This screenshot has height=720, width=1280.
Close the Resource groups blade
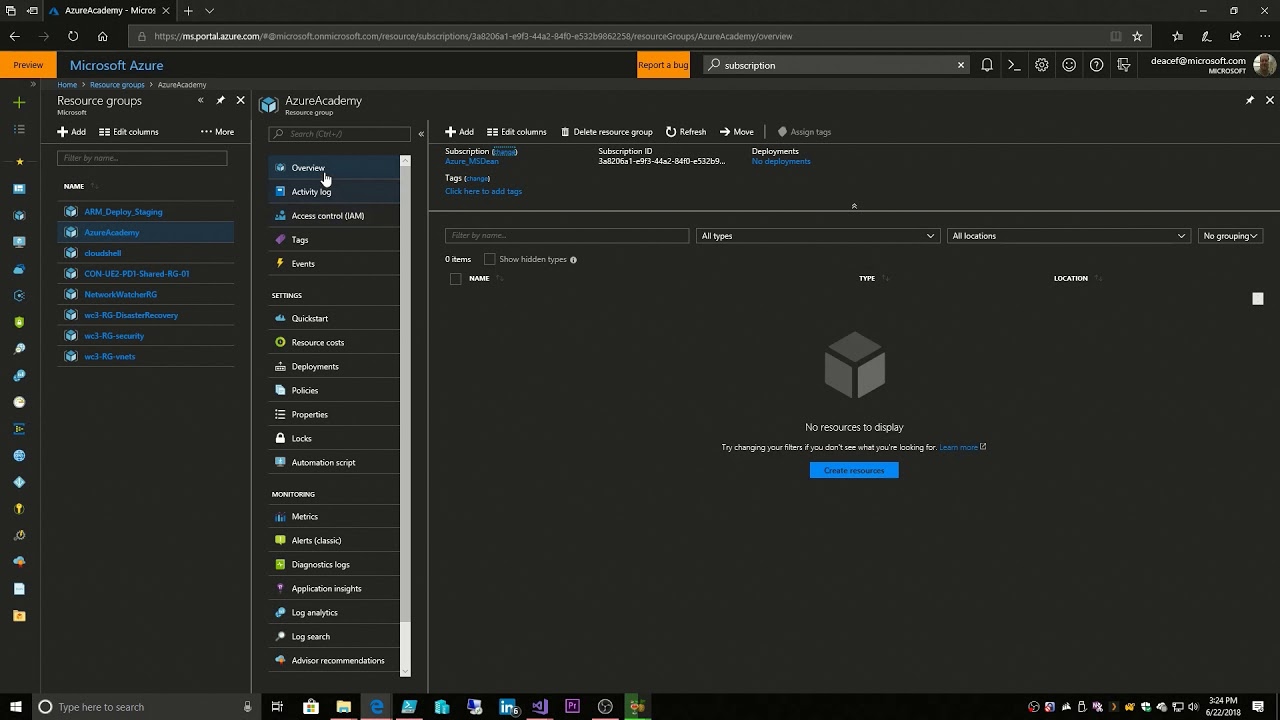(240, 100)
